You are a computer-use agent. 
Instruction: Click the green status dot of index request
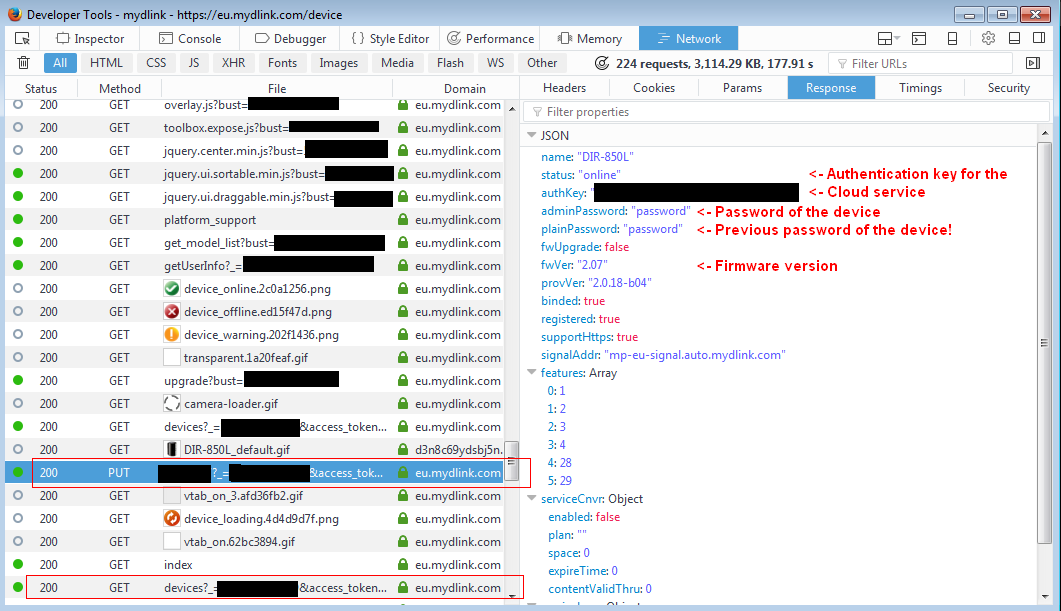(18, 564)
